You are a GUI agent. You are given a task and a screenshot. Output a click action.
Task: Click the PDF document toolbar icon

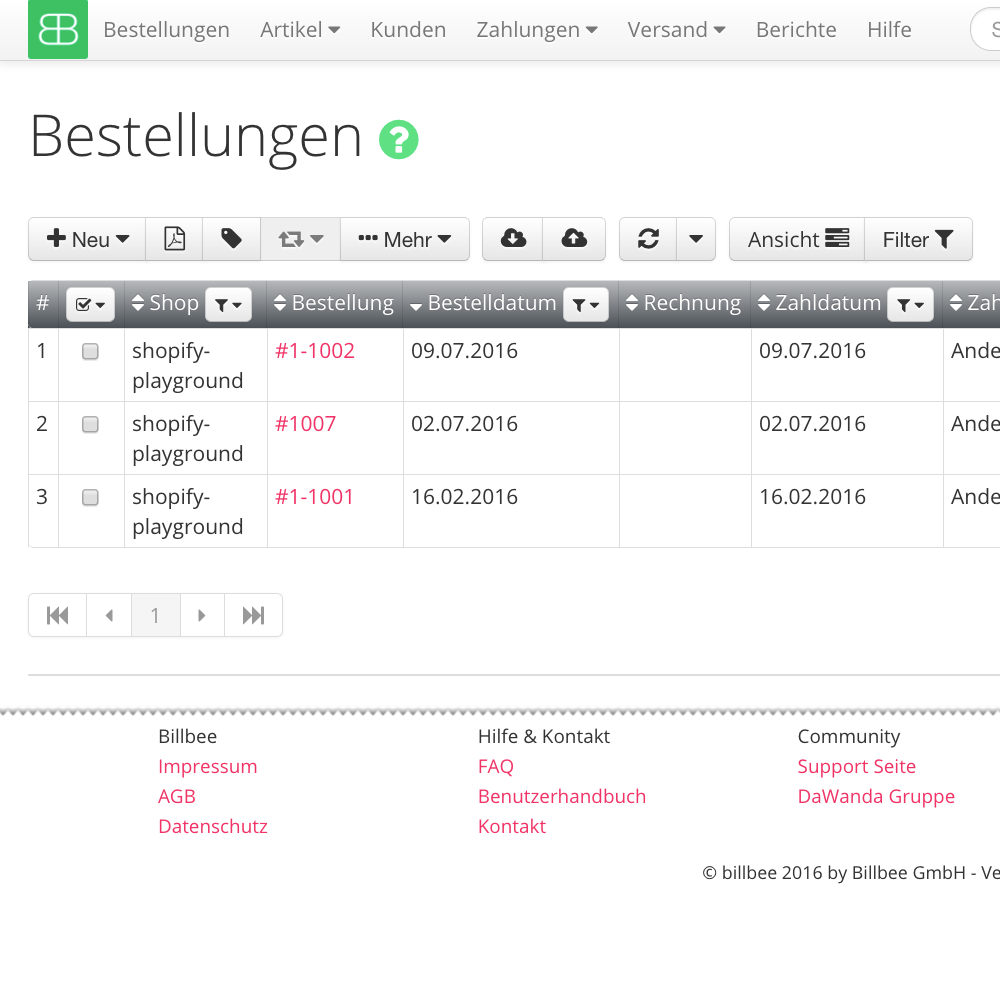(174, 239)
